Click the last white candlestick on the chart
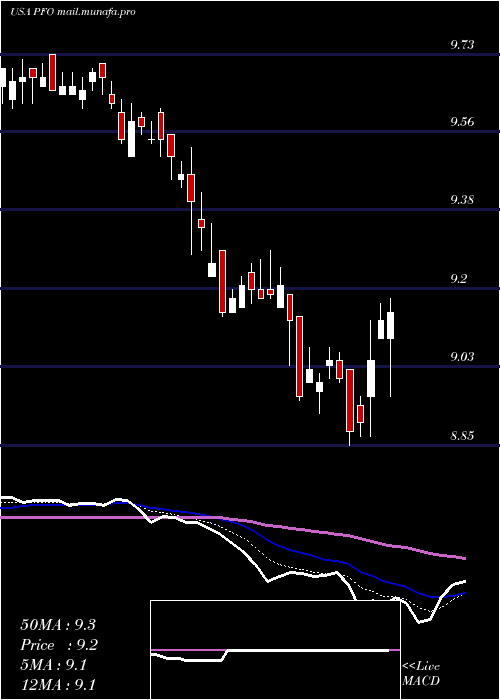Image resolution: width=500 pixels, height=700 pixels. coord(391,325)
